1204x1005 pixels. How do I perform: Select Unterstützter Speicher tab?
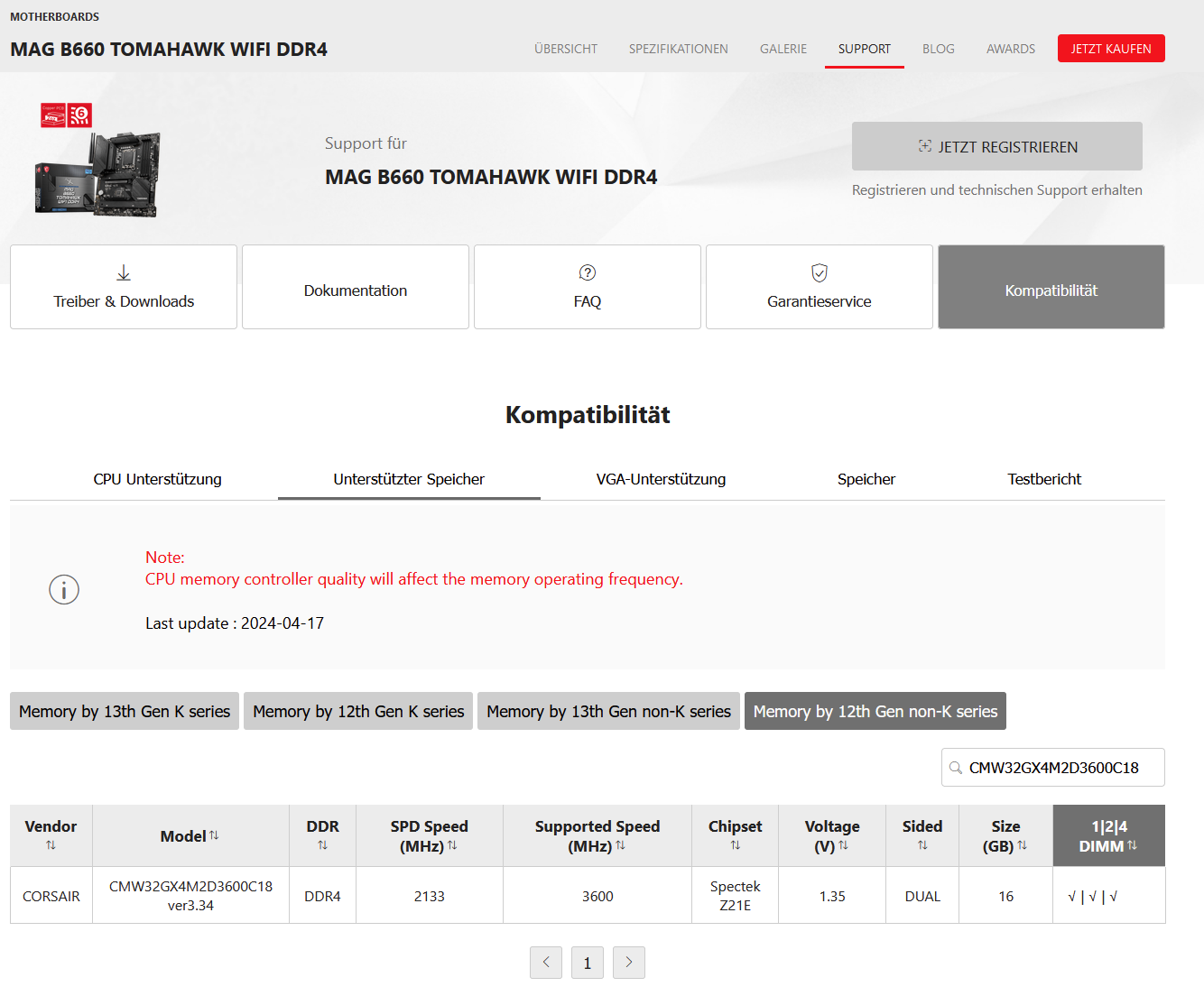tap(409, 479)
